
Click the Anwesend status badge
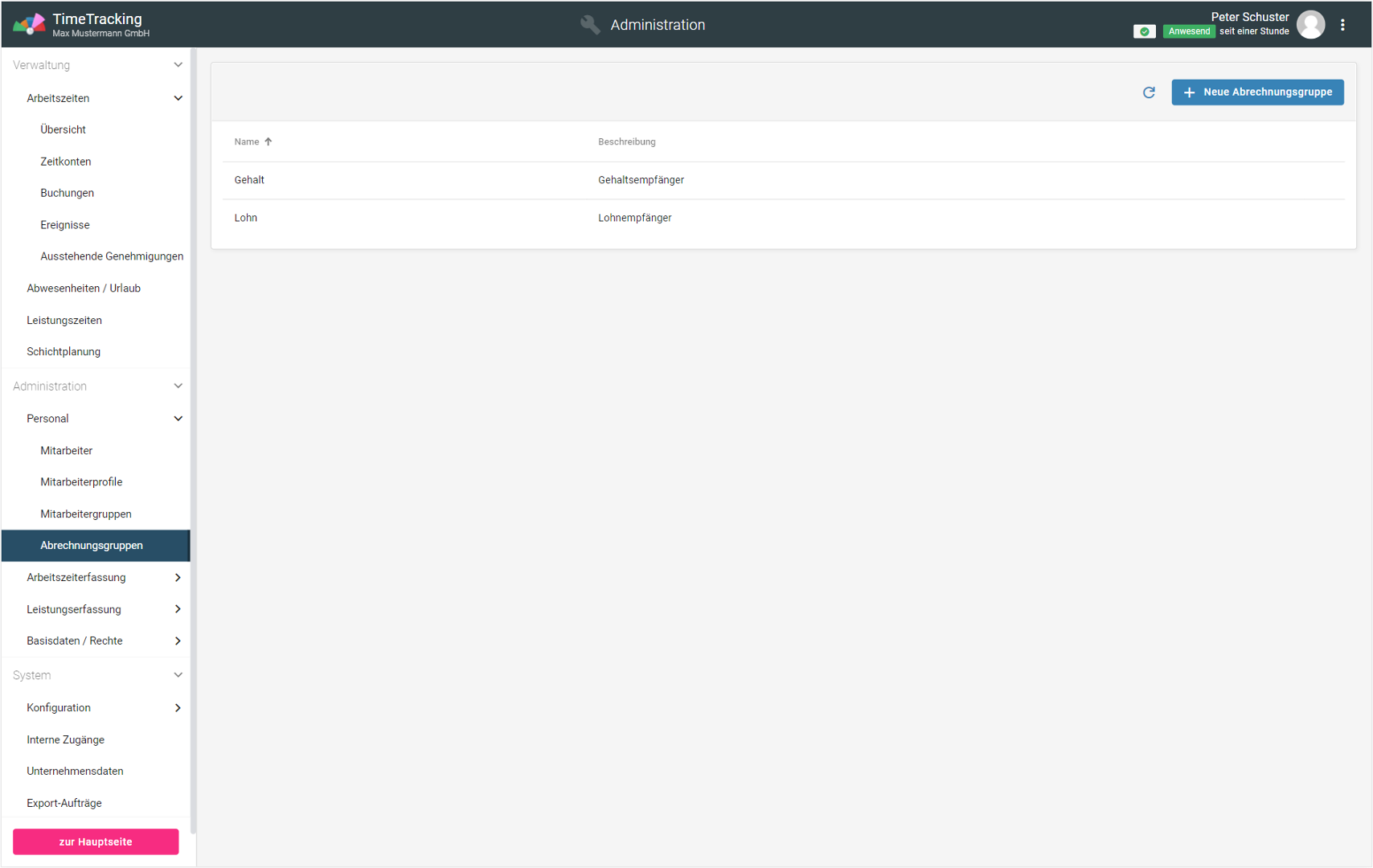(x=1188, y=31)
